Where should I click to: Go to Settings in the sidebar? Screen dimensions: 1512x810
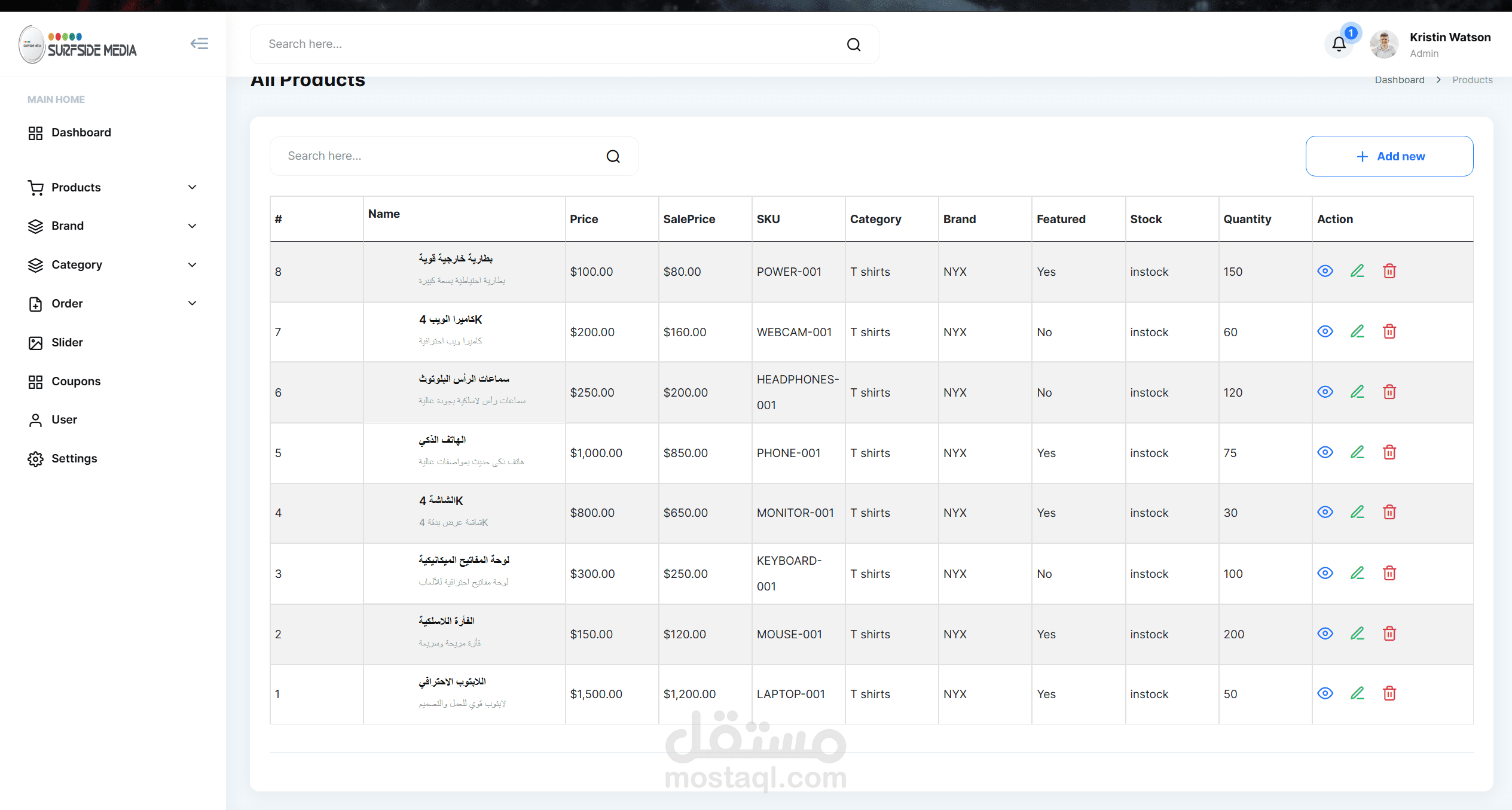[x=74, y=459]
